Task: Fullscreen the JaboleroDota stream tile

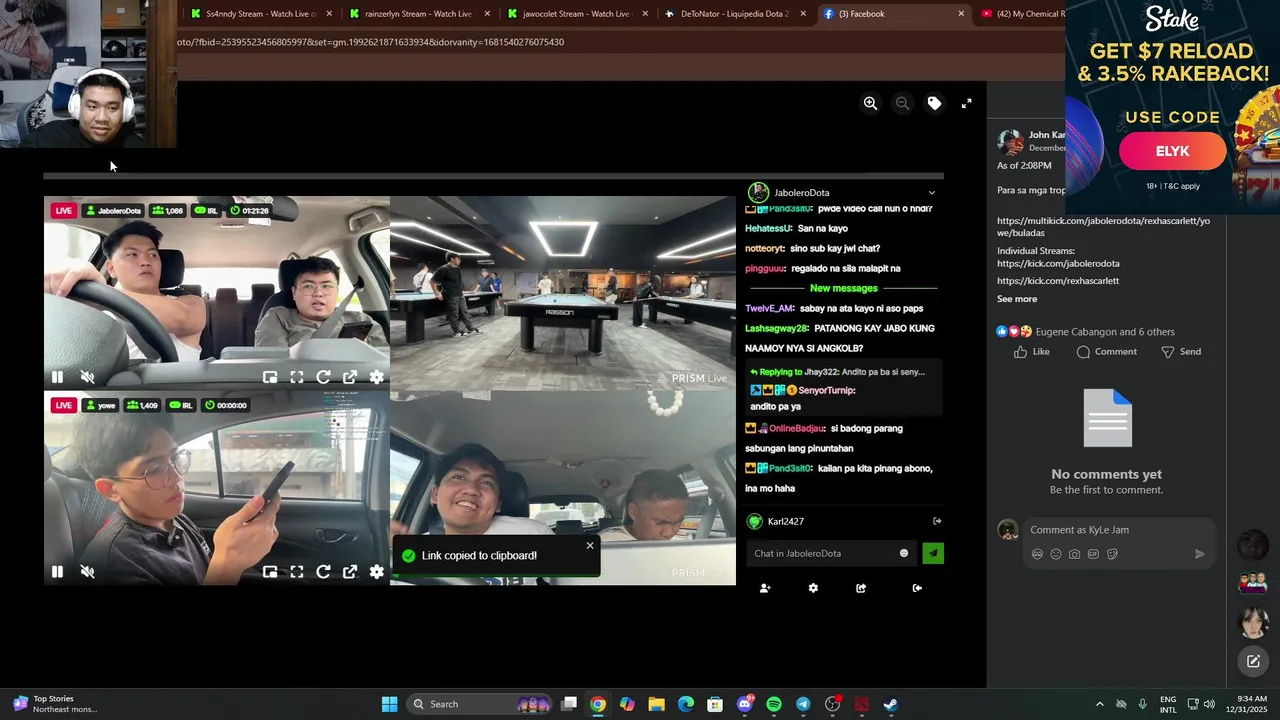Action: 297,377
